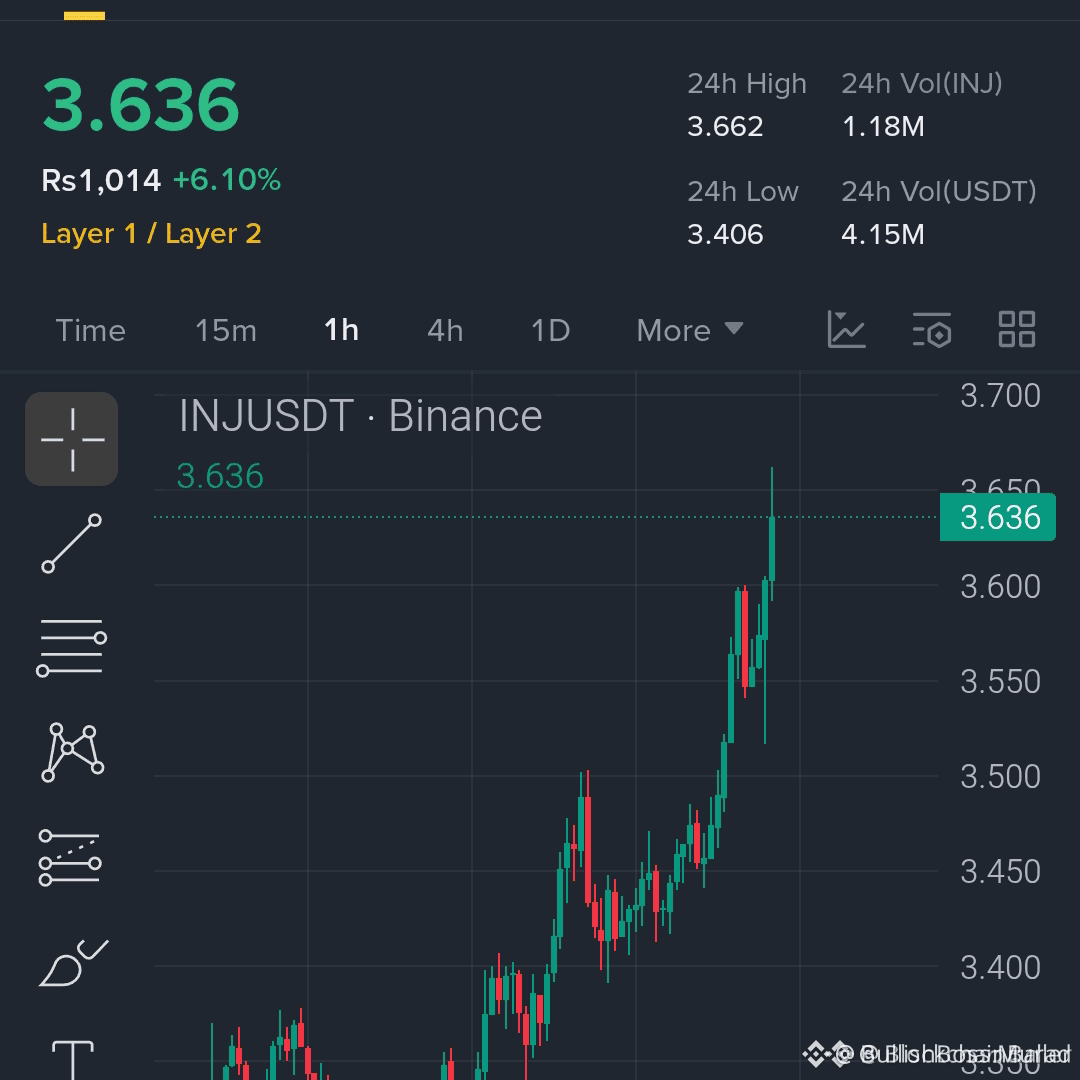Open the Layer 1 / Layer 2 link
Screen dimensions: 1080x1080
[152, 233]
